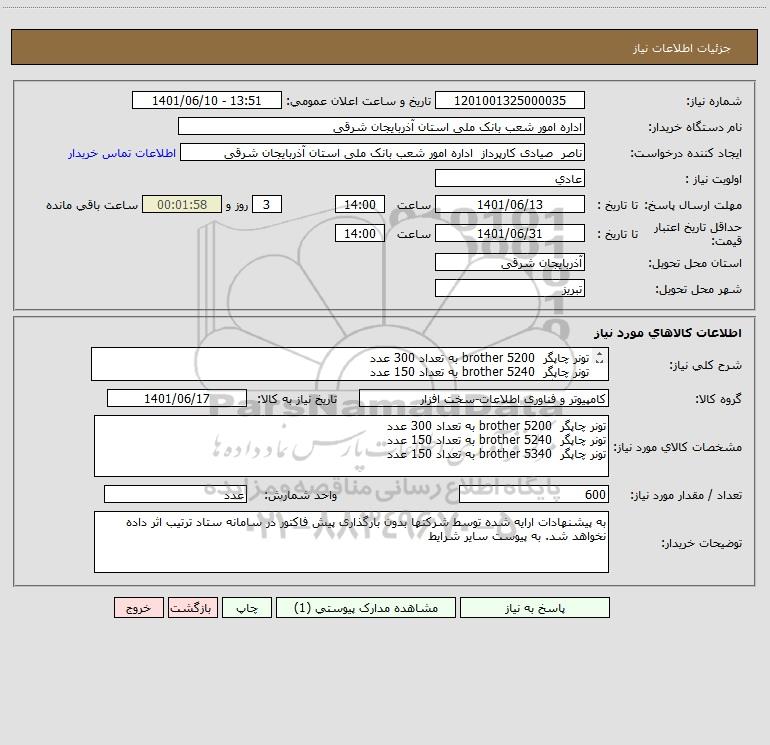Click the scroll arrows in شرح کلی نیاز box
The image size is (770, 745).
click(x=599, y=358)
